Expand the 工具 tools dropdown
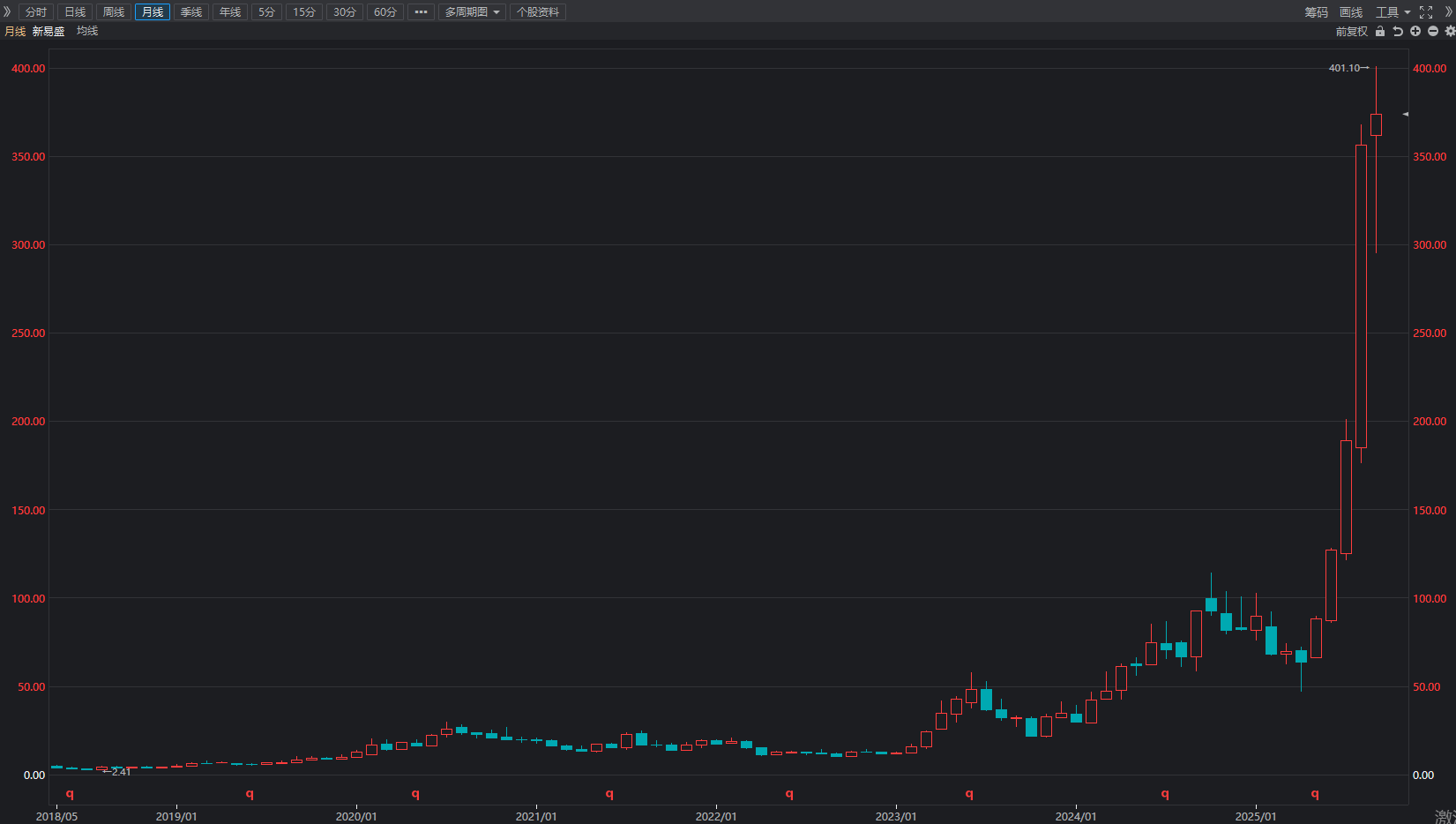This screenshot has width=1456, height=824. coord(1393,12)
